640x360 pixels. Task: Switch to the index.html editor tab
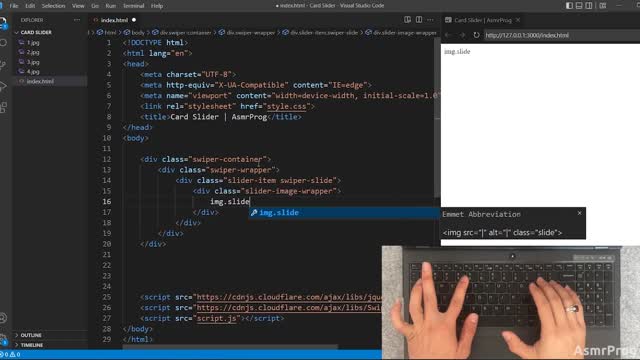coord(114,20)
